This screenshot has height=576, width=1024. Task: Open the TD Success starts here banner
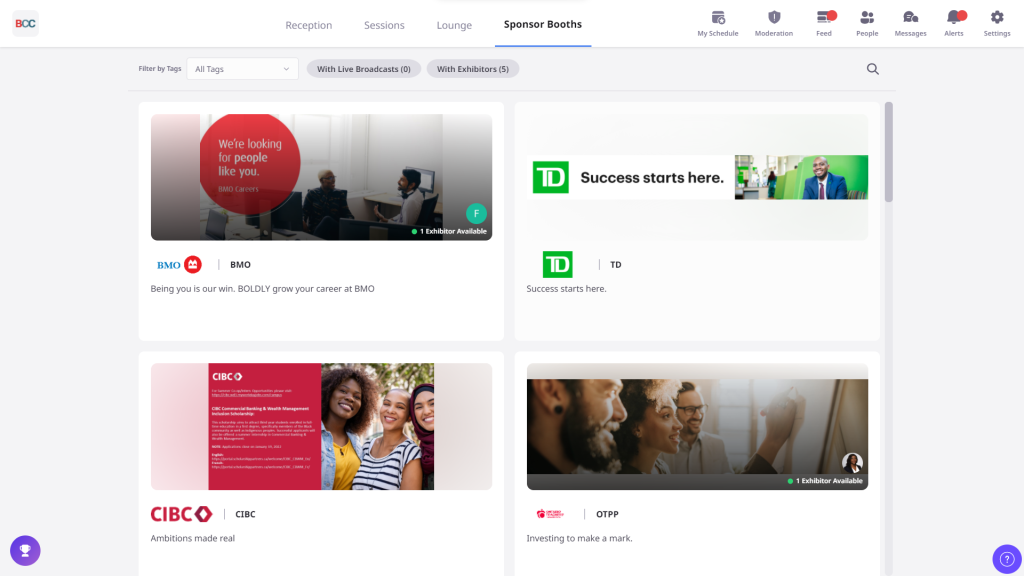[697, 177]
